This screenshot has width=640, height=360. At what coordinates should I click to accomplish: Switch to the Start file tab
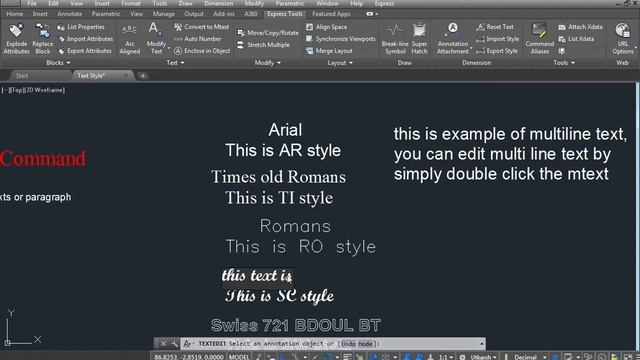coord(22,76)
